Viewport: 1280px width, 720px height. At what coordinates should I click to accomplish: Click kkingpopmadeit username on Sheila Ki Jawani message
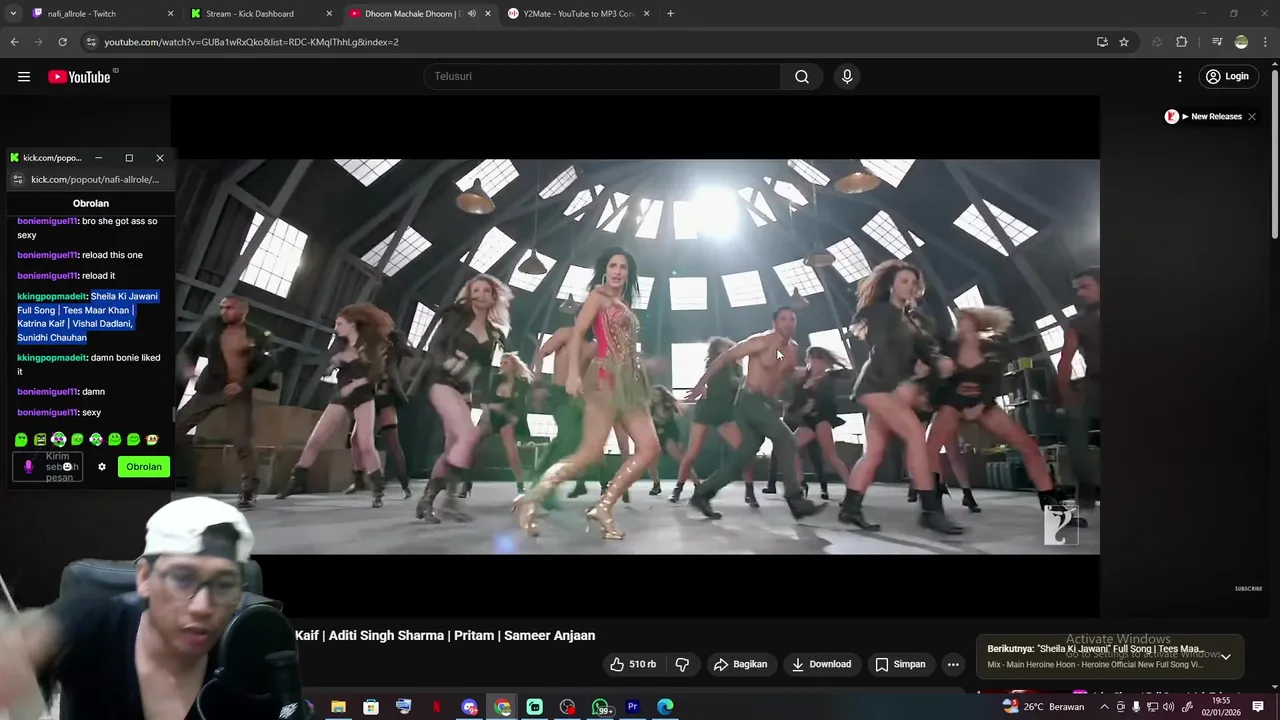52,297
